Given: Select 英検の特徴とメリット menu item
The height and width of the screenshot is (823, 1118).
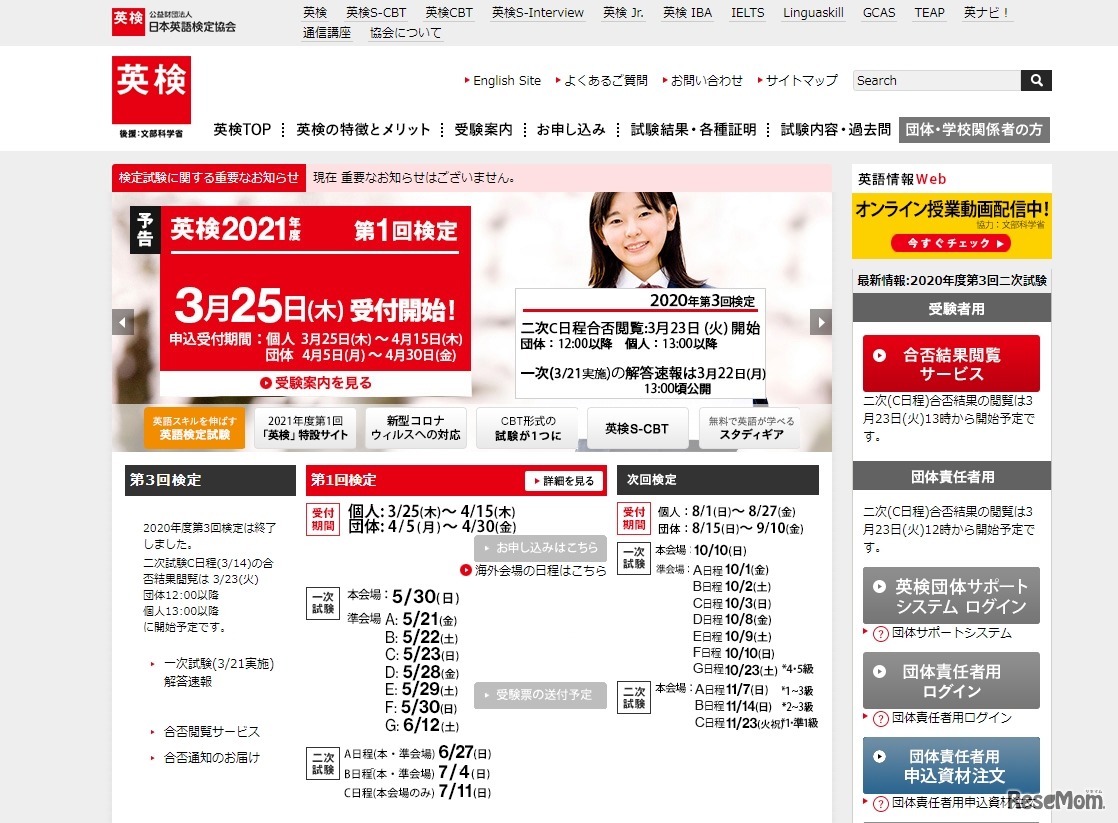Looking at the screenshot, I should (363, 130).
